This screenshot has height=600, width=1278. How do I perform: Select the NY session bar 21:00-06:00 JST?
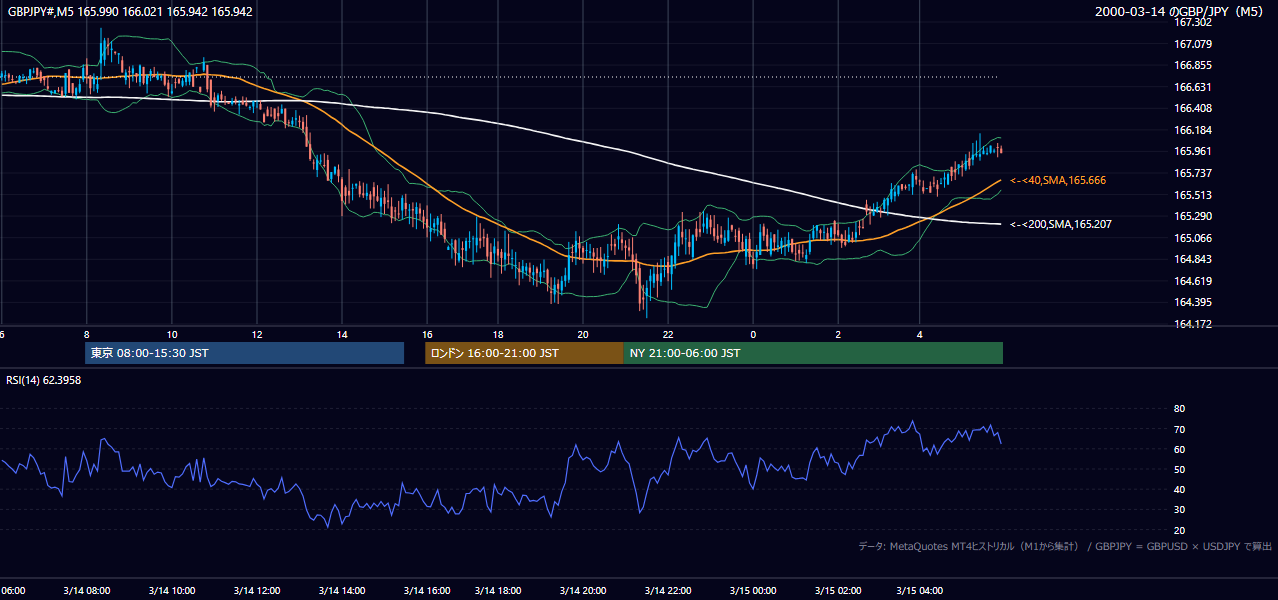813,353
